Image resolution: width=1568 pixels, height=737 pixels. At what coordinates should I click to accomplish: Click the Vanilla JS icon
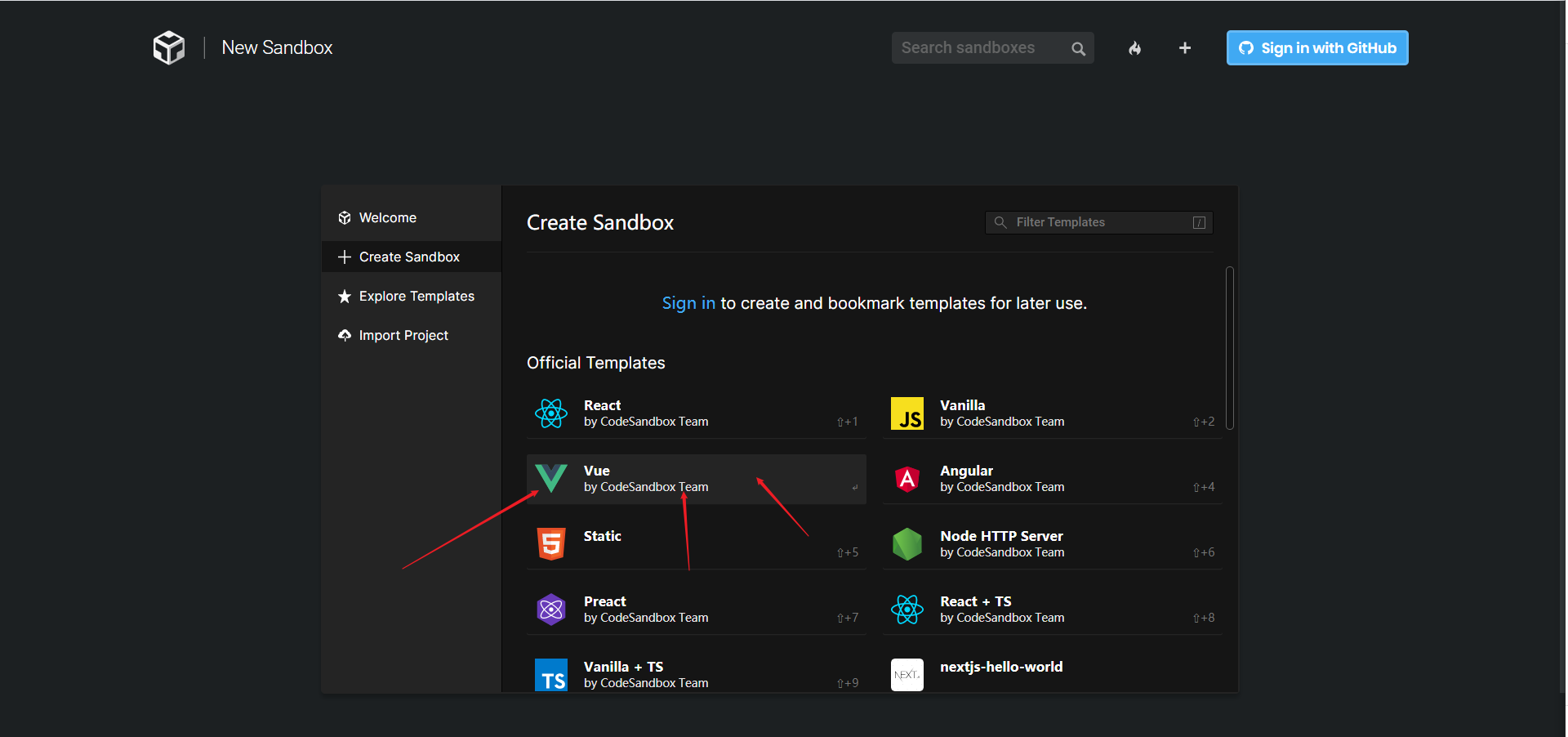(907, 413)
